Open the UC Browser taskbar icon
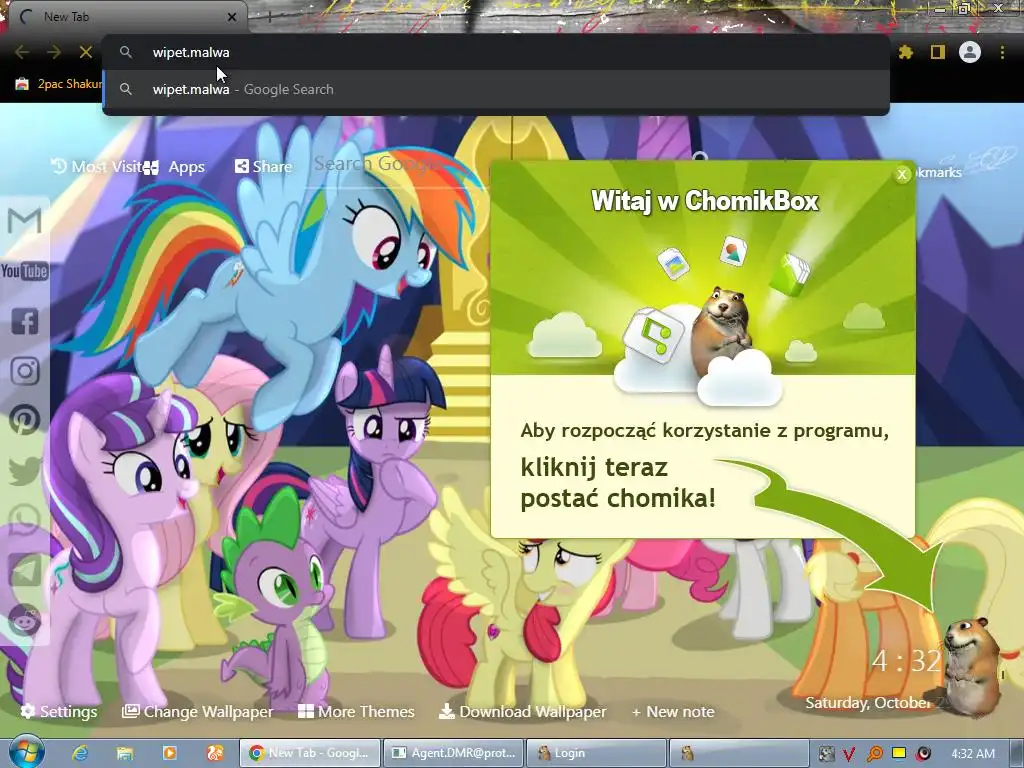This screenshot has height=768, width=1024. point(214,753)
